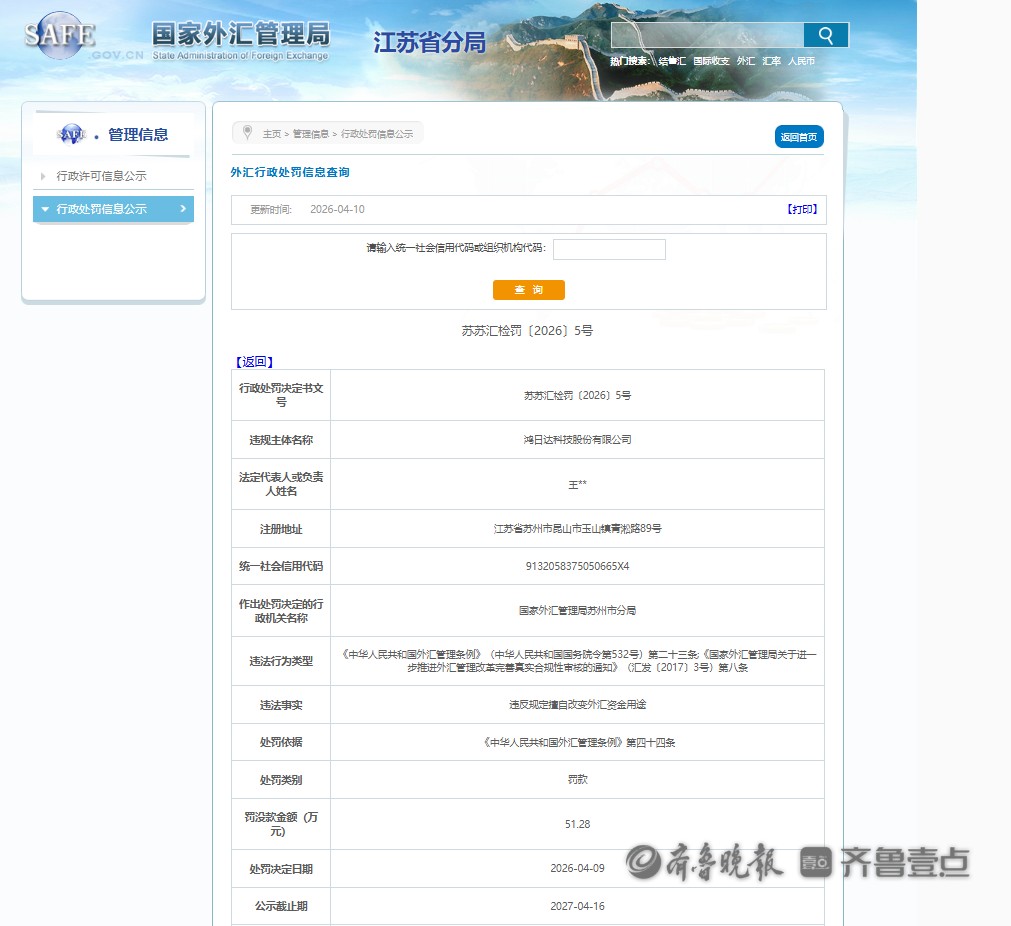This screenshot has width=1011, height=926.
Task: Click the 【返回】 back link
Action: point(254,362)
